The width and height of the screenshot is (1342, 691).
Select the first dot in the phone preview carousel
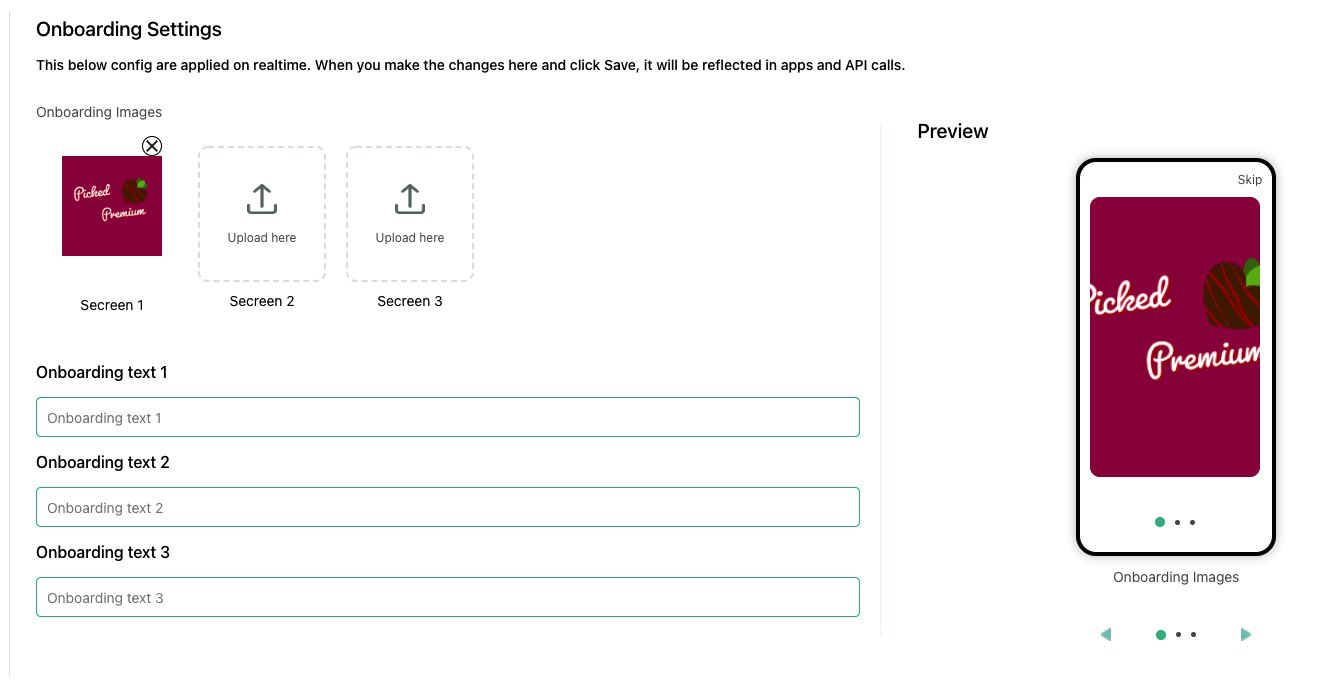pyautogui.click(x=1159, y=521)
